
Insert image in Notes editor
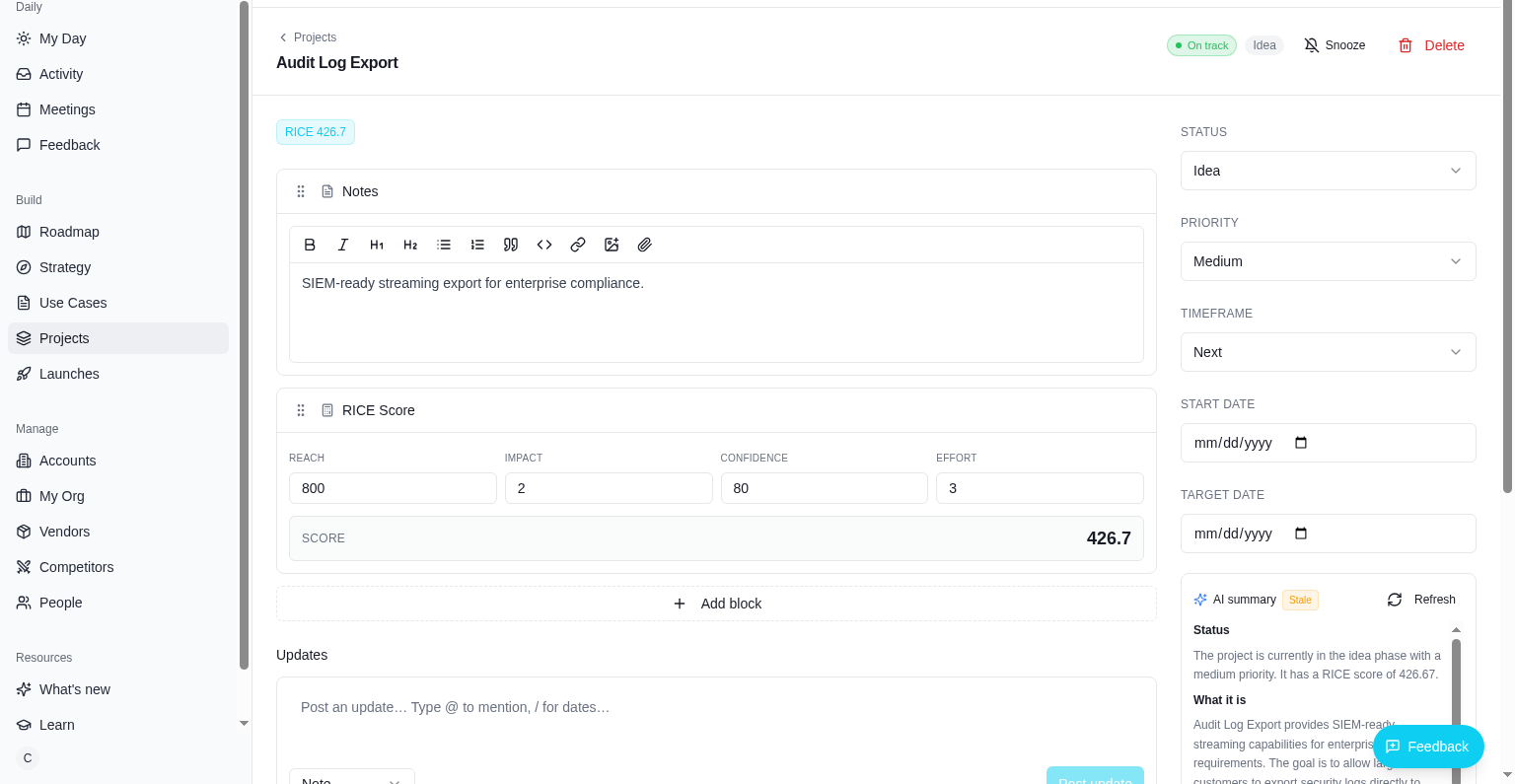coord(612,245)
